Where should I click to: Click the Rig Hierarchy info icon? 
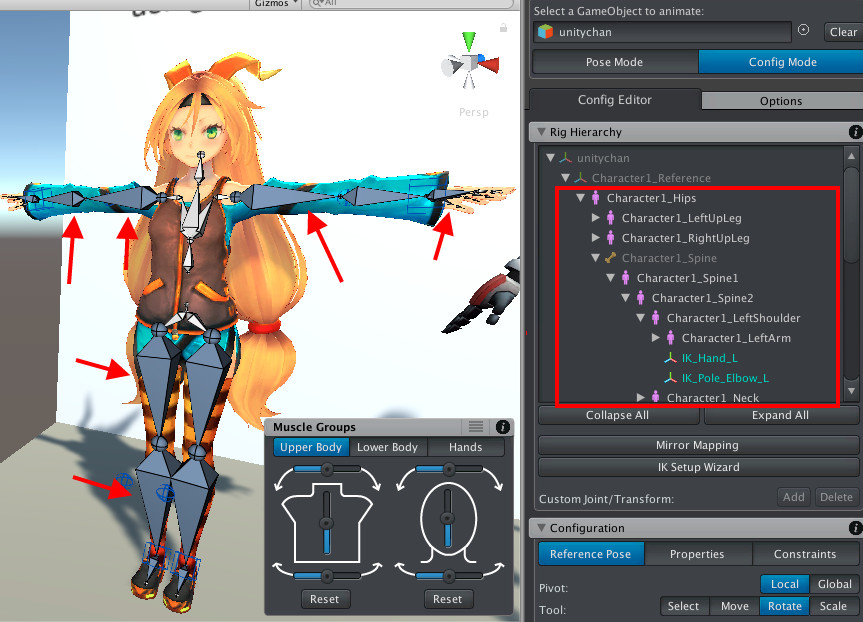pyautogui.click(x=855, y=132)
